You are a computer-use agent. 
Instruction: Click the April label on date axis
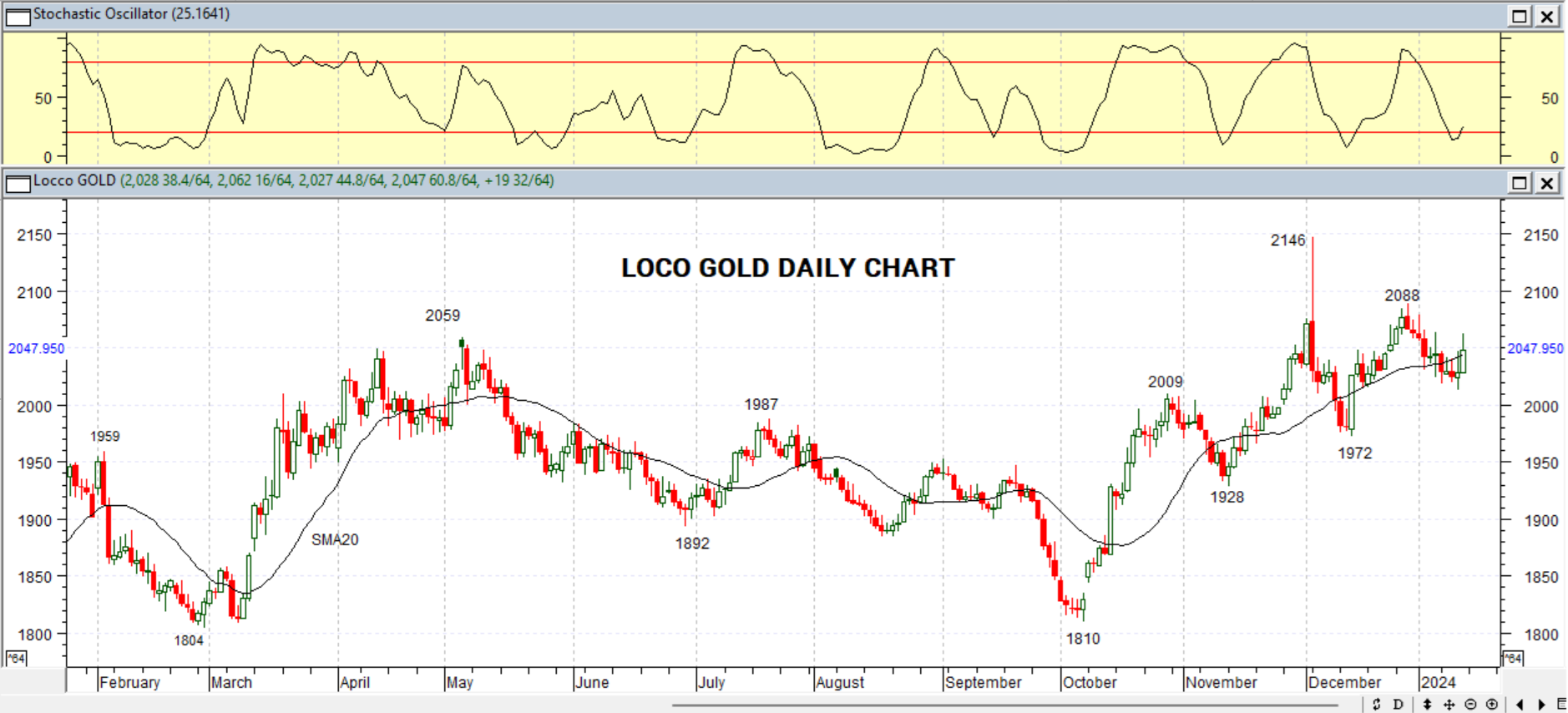(x=355, y=683)
